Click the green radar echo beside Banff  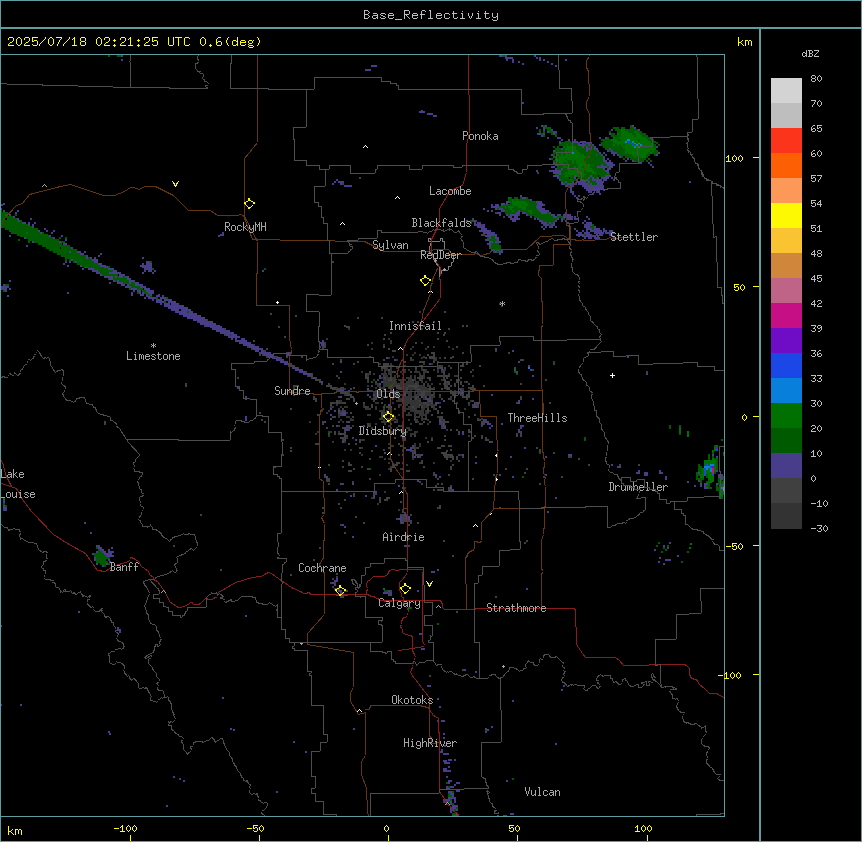(x=102, y=556)
